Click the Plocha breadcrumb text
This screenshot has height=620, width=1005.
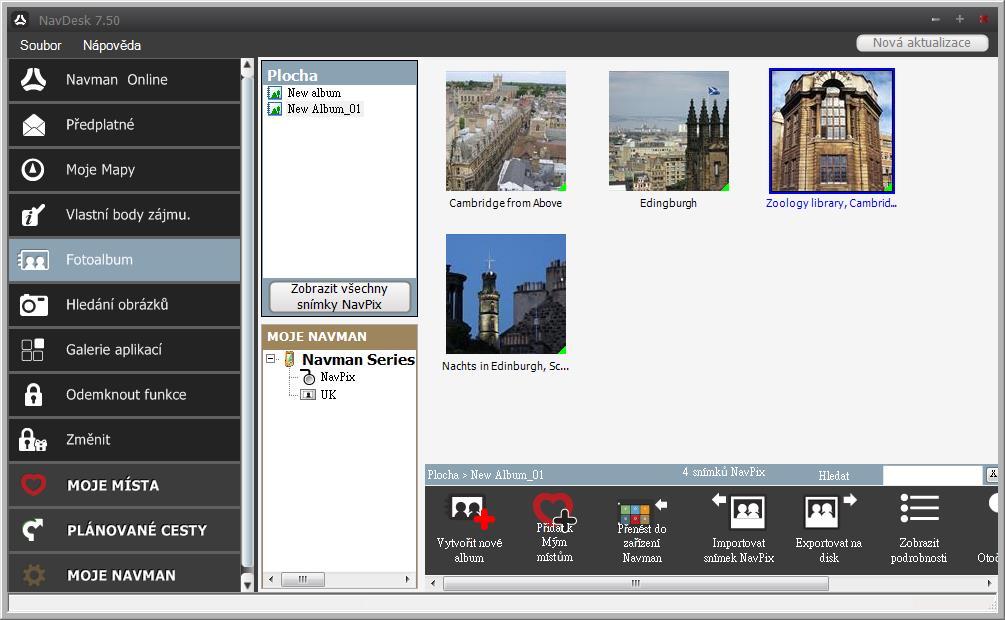tap(443, 475)
